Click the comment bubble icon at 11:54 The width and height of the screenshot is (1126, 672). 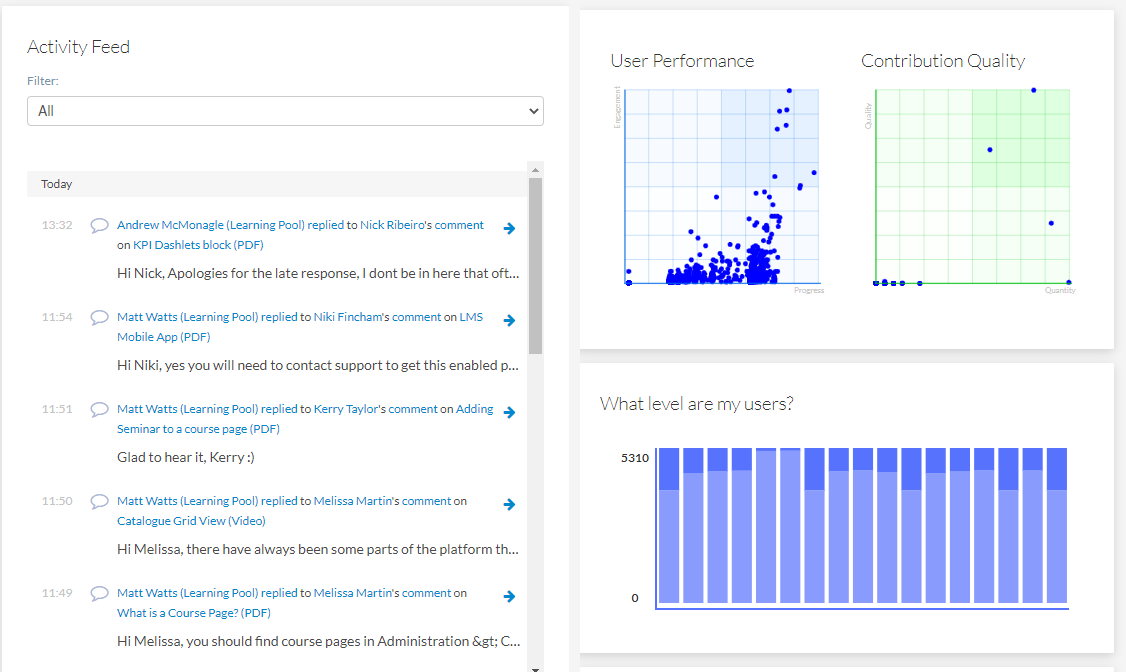[100, 318]
